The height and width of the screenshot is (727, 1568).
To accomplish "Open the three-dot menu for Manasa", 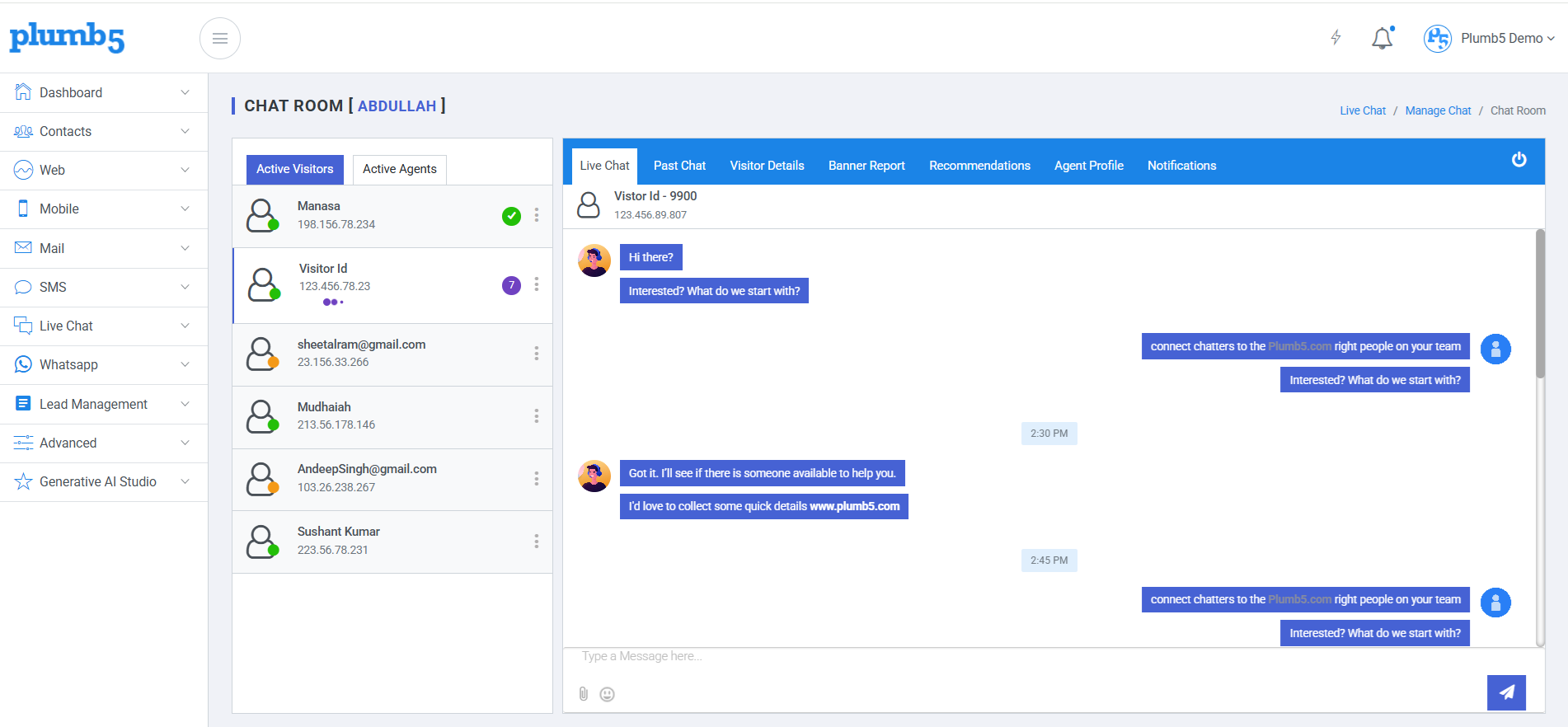I will 537,215.
